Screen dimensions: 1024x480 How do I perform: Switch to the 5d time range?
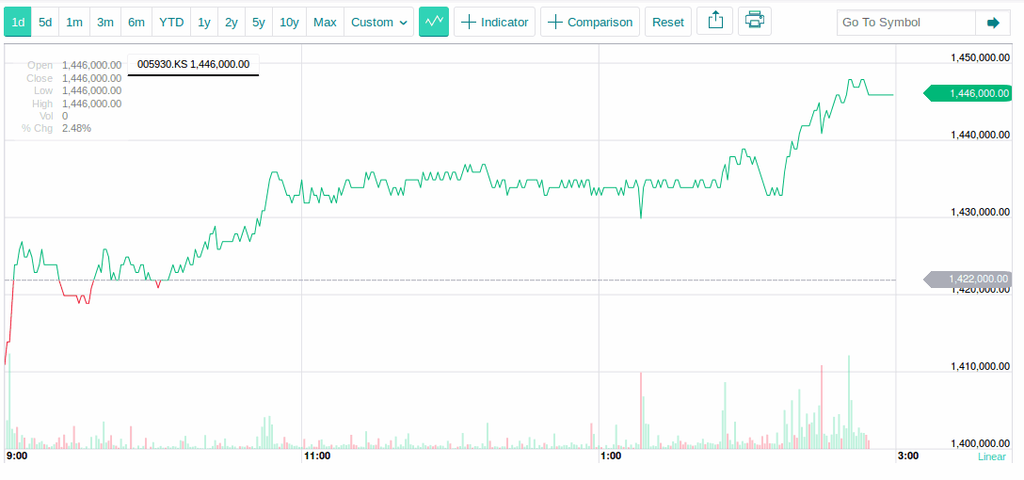pos(45,22)
